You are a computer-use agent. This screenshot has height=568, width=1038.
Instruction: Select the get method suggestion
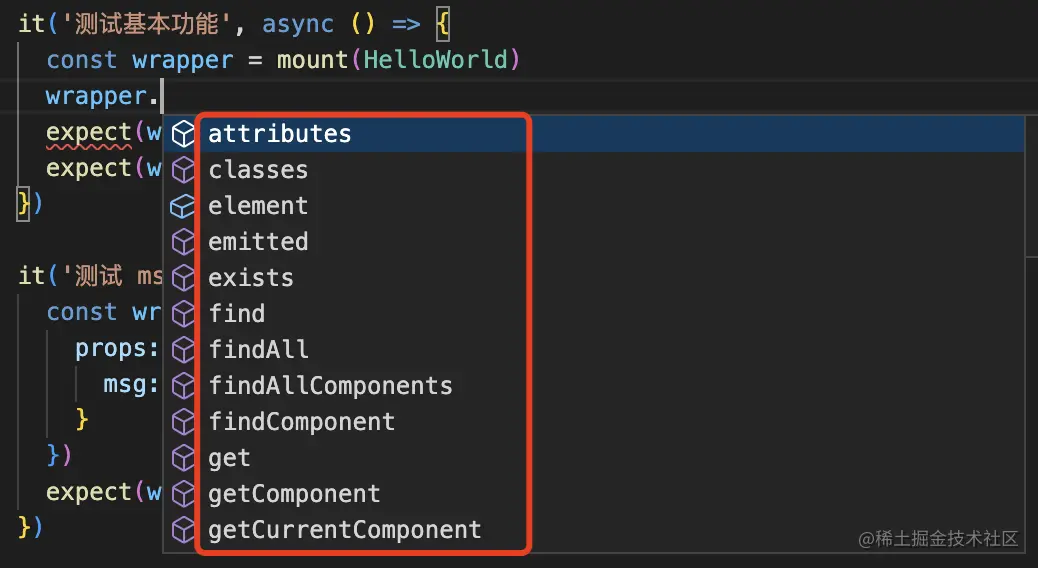pos(593,458)
